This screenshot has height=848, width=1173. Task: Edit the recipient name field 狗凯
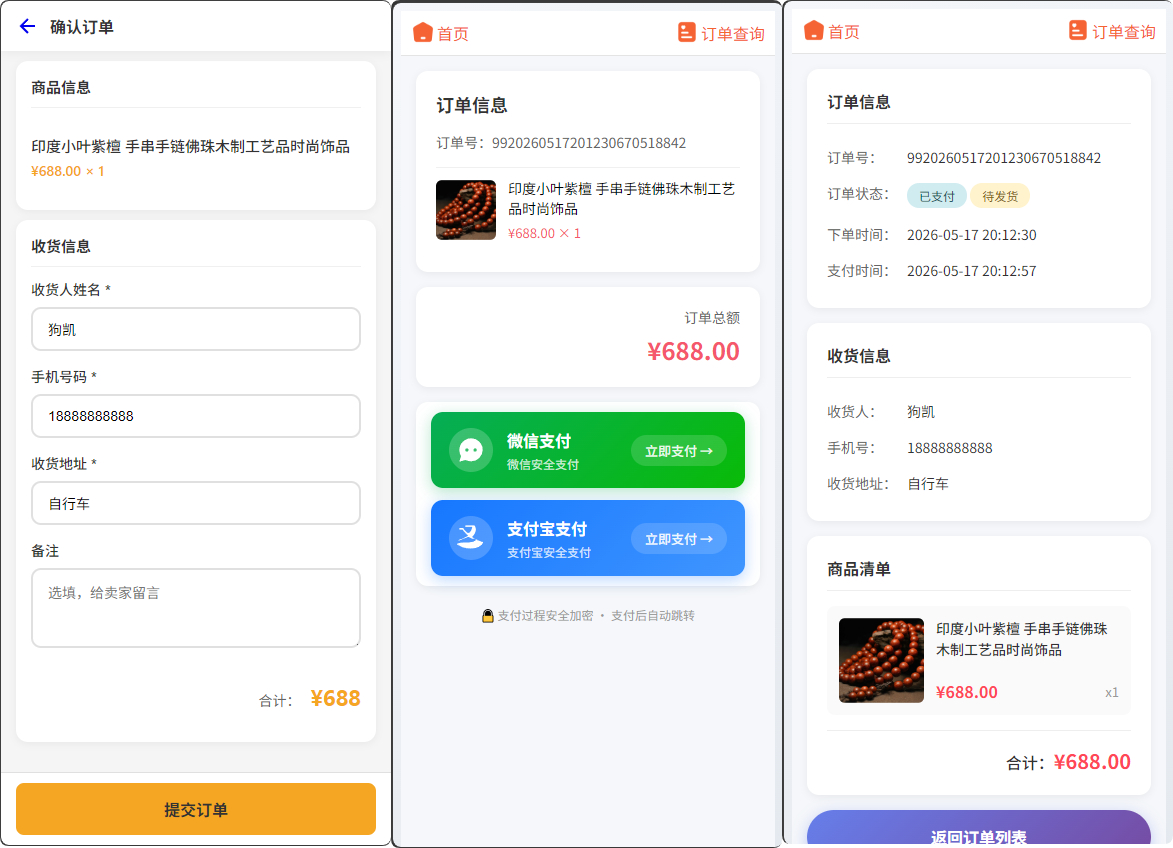click(x=196, y=329)
